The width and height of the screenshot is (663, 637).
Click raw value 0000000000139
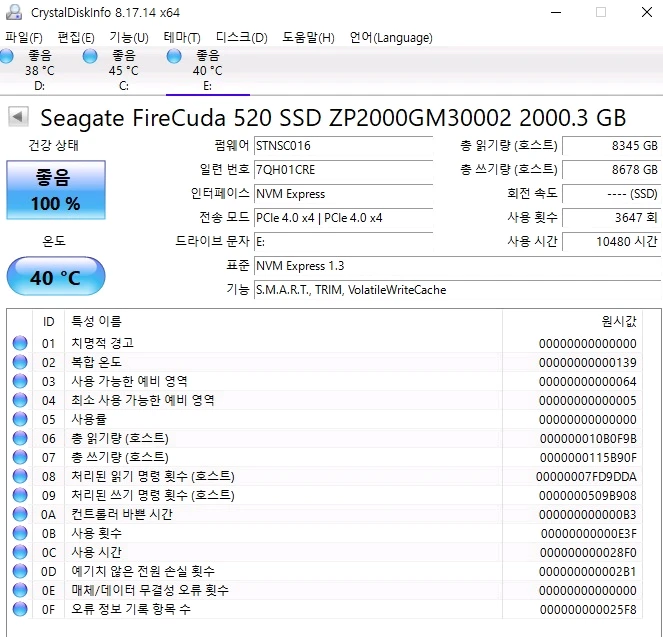point(587,362)
